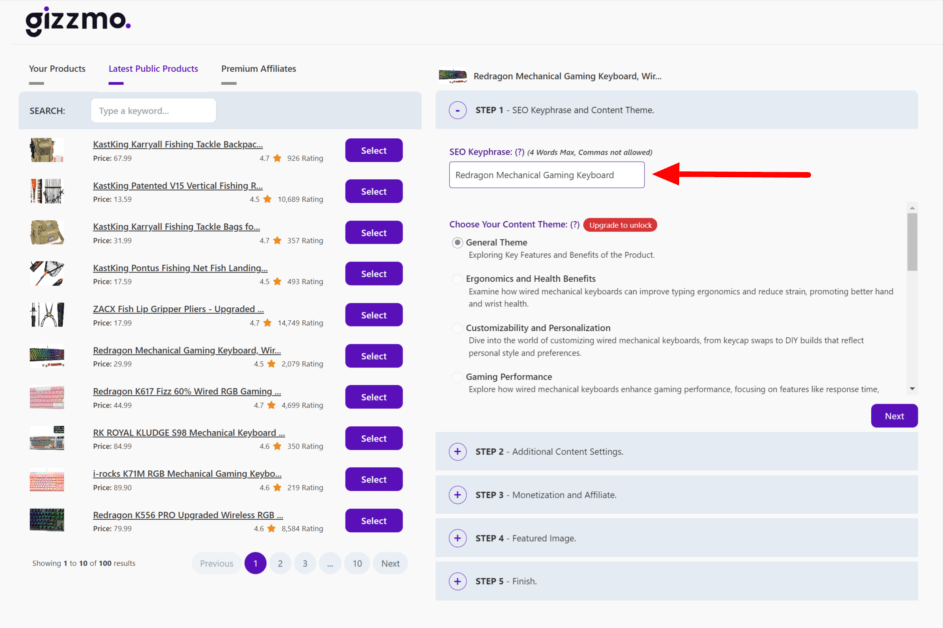Screen dimensions: 943x628
Task: Click Select for RK ROYAL KLUDGE S98
Action: pos(373,438)
